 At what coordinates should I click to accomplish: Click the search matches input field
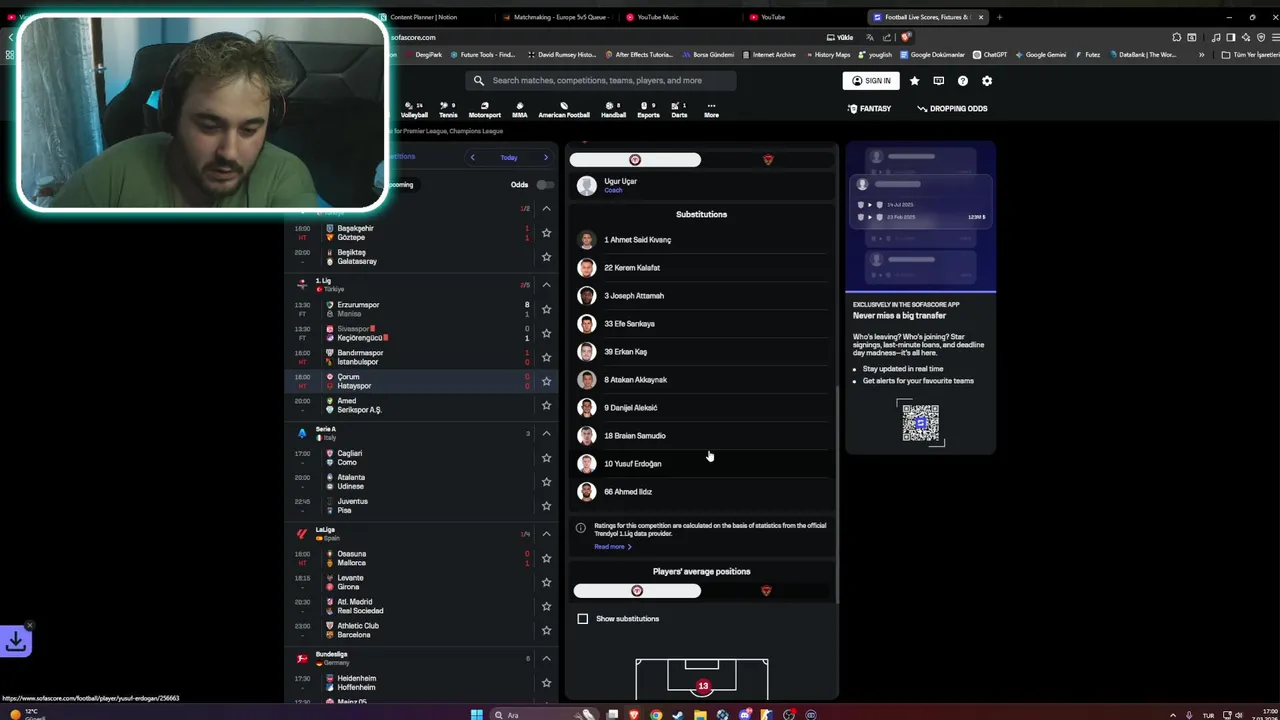coord(601,81)
